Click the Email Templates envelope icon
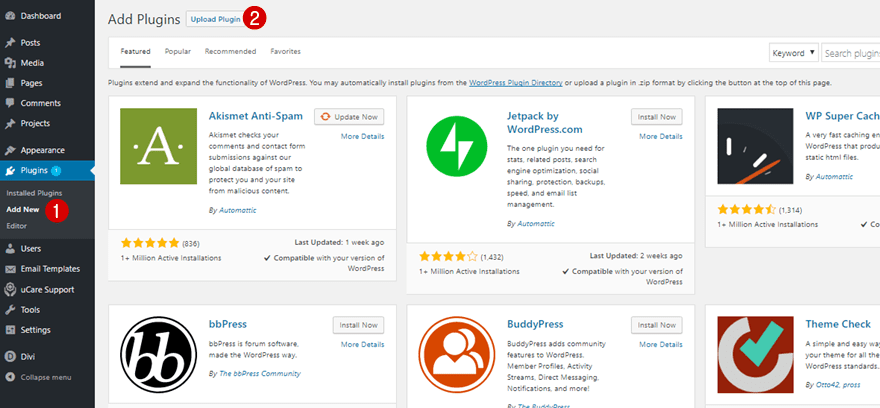 pyautogui.click(x=10, y=269)
